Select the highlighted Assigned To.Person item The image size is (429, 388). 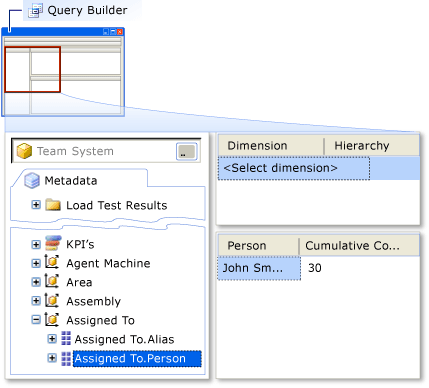[x=137, y=359]
